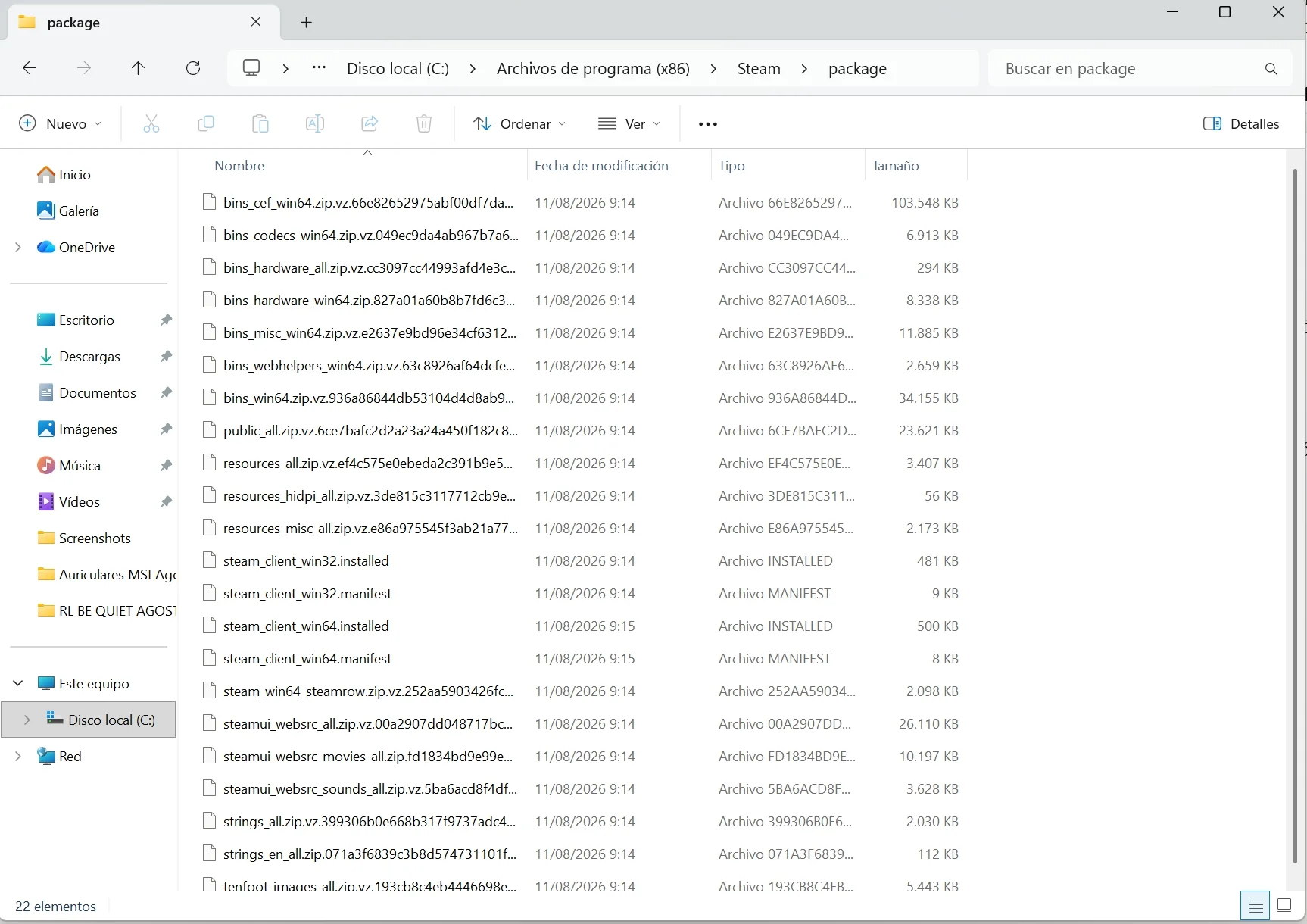Switch to large icons view in status bar

pyautogui.click(x=1284, y=905)
